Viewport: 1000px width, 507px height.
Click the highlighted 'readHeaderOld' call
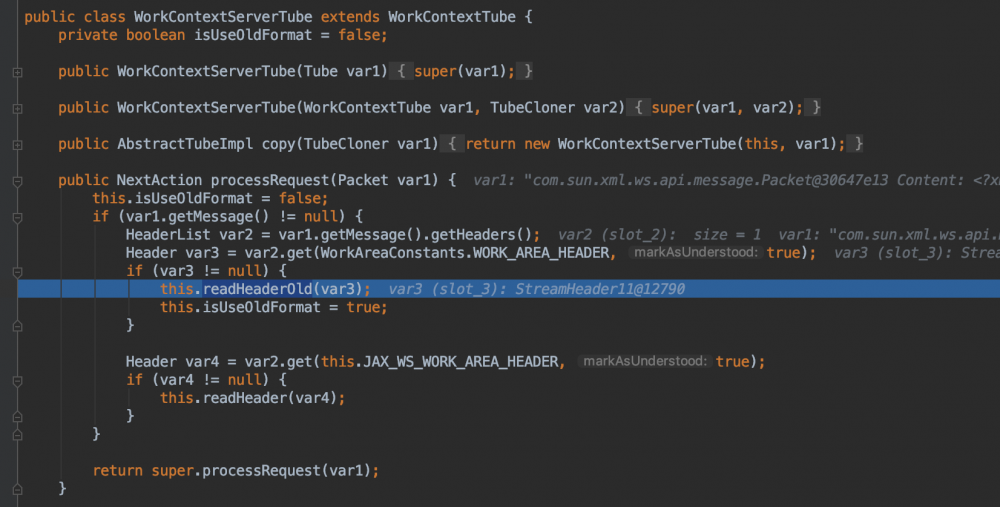[x=258, y=289]
